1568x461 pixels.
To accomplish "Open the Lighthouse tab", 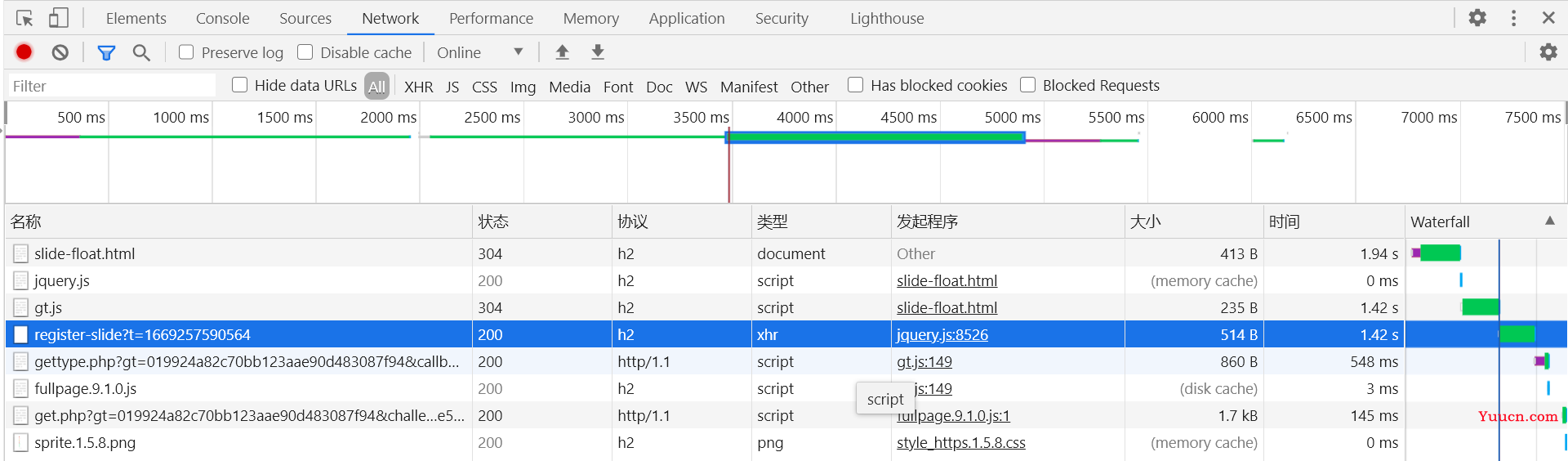I will [x=887, y=18].
